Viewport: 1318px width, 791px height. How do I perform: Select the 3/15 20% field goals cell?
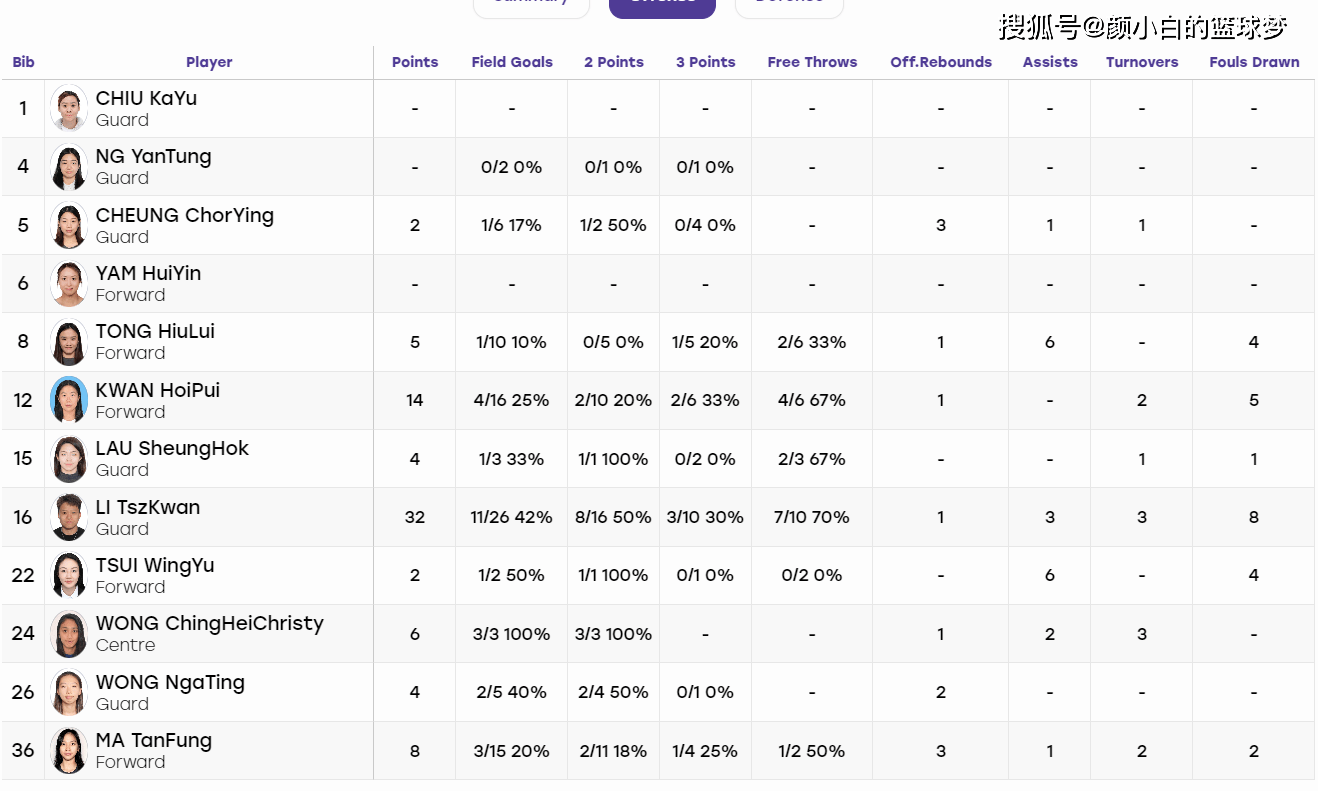click(x=511, y=751)
